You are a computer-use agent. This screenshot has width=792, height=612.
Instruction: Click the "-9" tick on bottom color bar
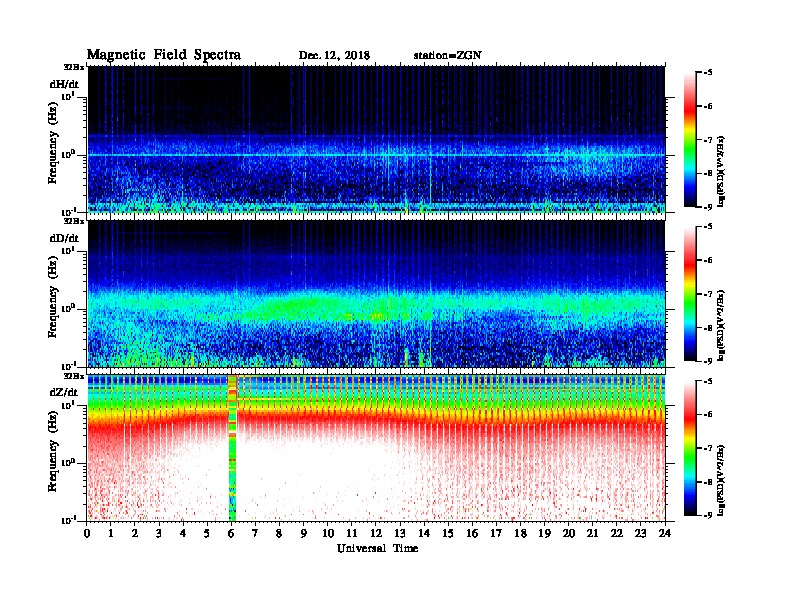coord(707,515)
